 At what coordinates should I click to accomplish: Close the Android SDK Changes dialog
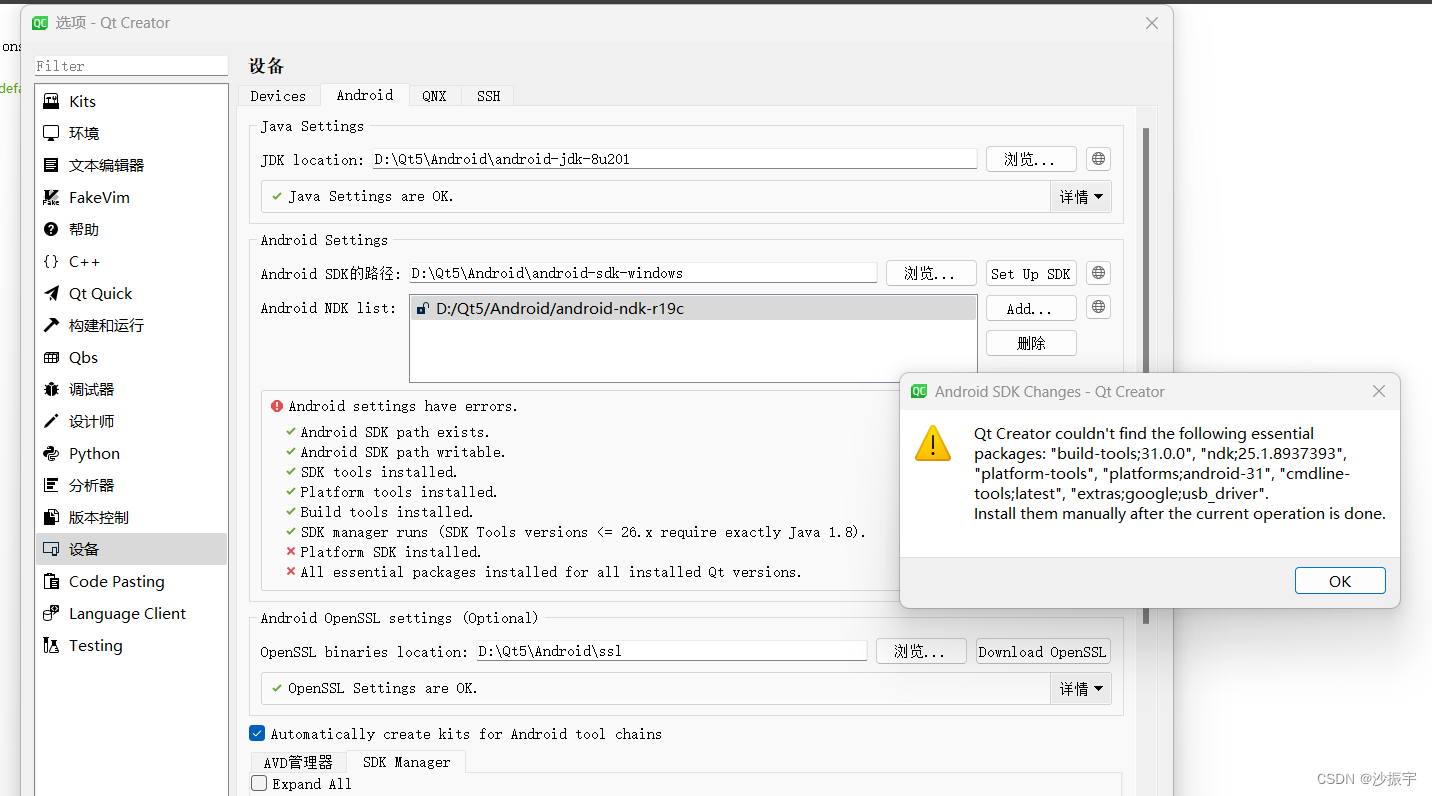coord(1379,391)
